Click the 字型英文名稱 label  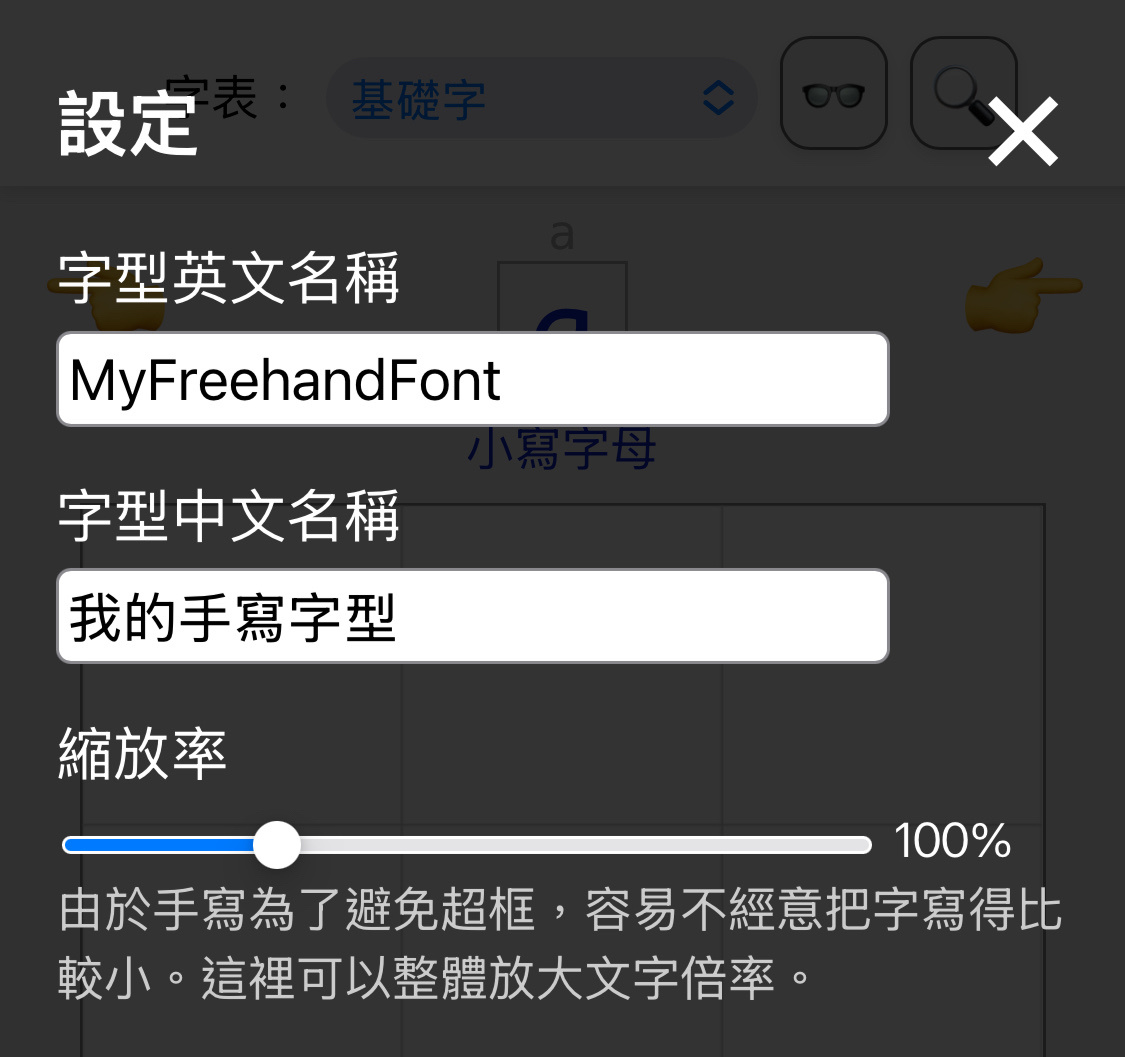click(x=228, y=278)
